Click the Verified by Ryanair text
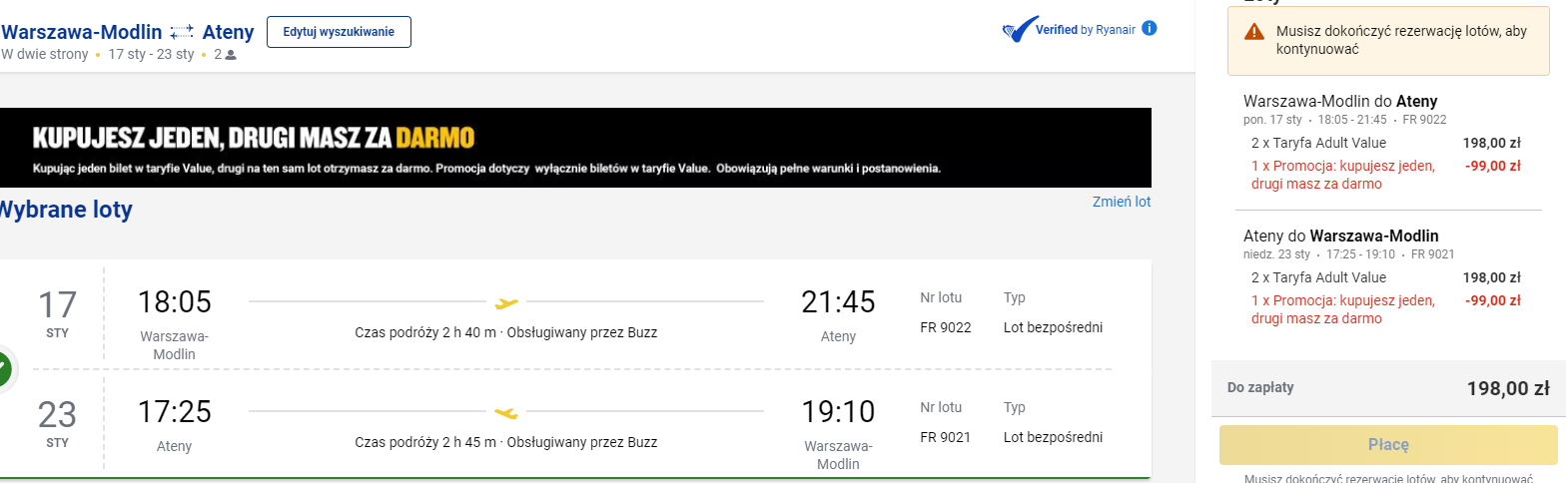Screen dimensions: 1568x483 (x=1085, y=30)
